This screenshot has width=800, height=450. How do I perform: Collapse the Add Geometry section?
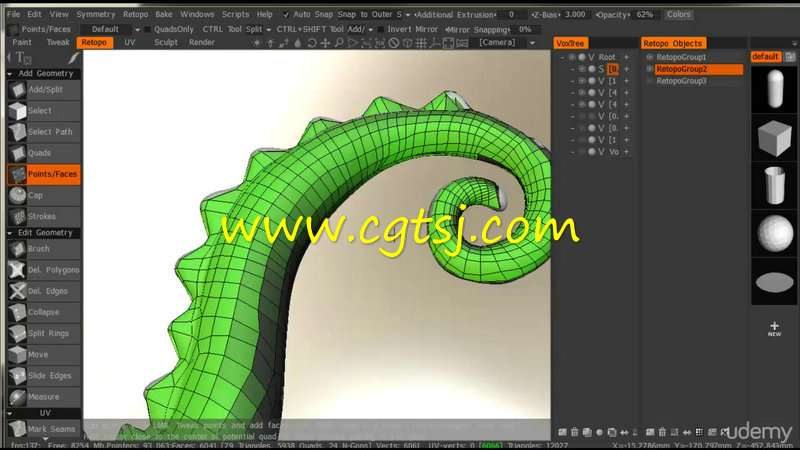coord(10,74)
